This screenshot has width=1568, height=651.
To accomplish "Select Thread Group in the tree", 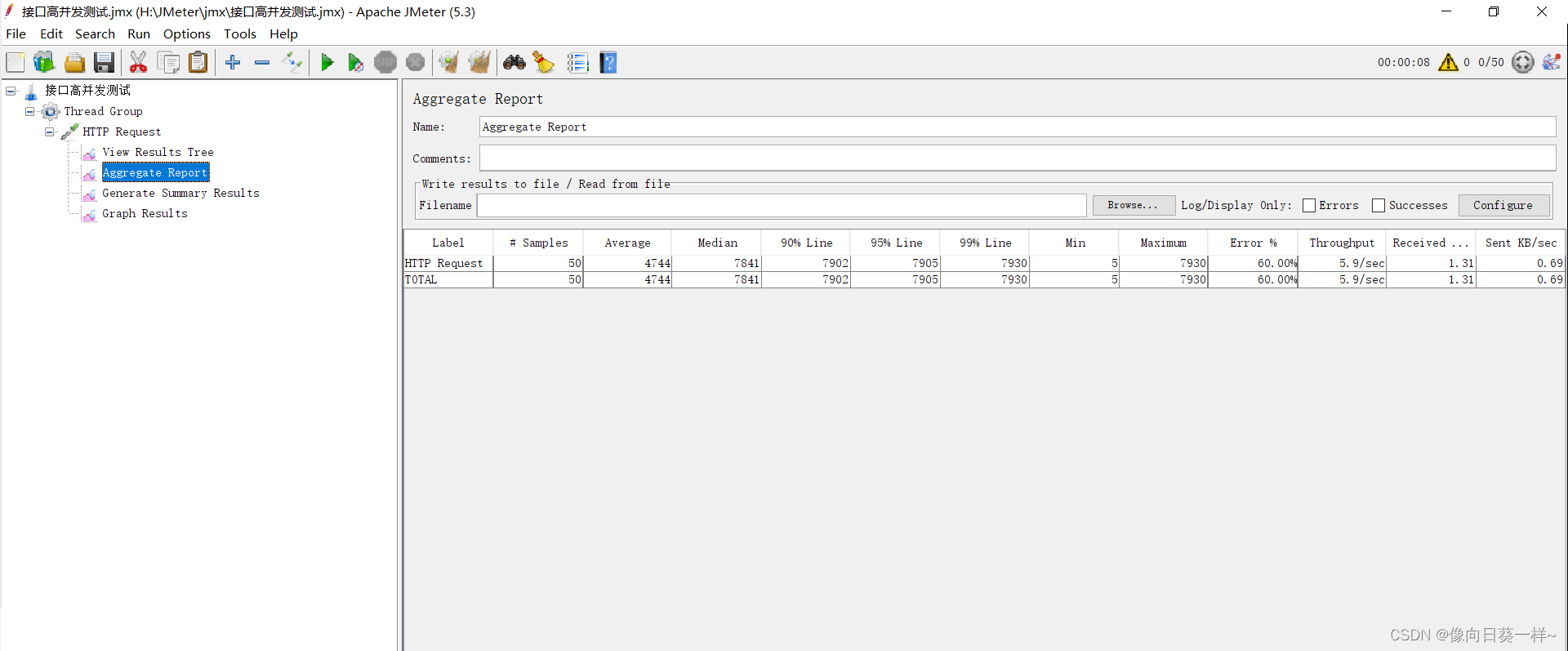I will [104, 111].
